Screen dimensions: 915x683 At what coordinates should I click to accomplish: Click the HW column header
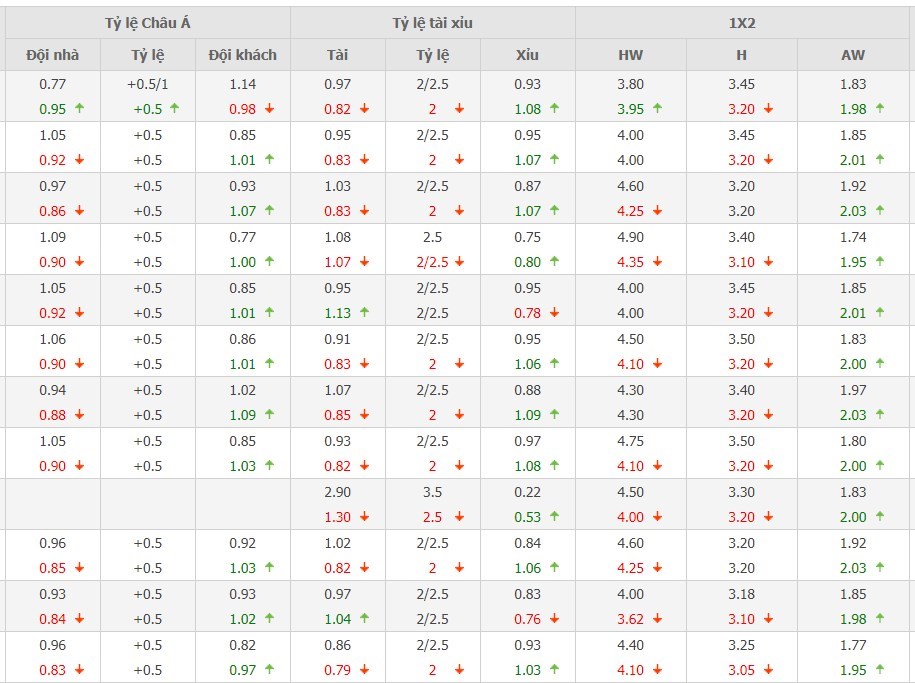point(631,55)
